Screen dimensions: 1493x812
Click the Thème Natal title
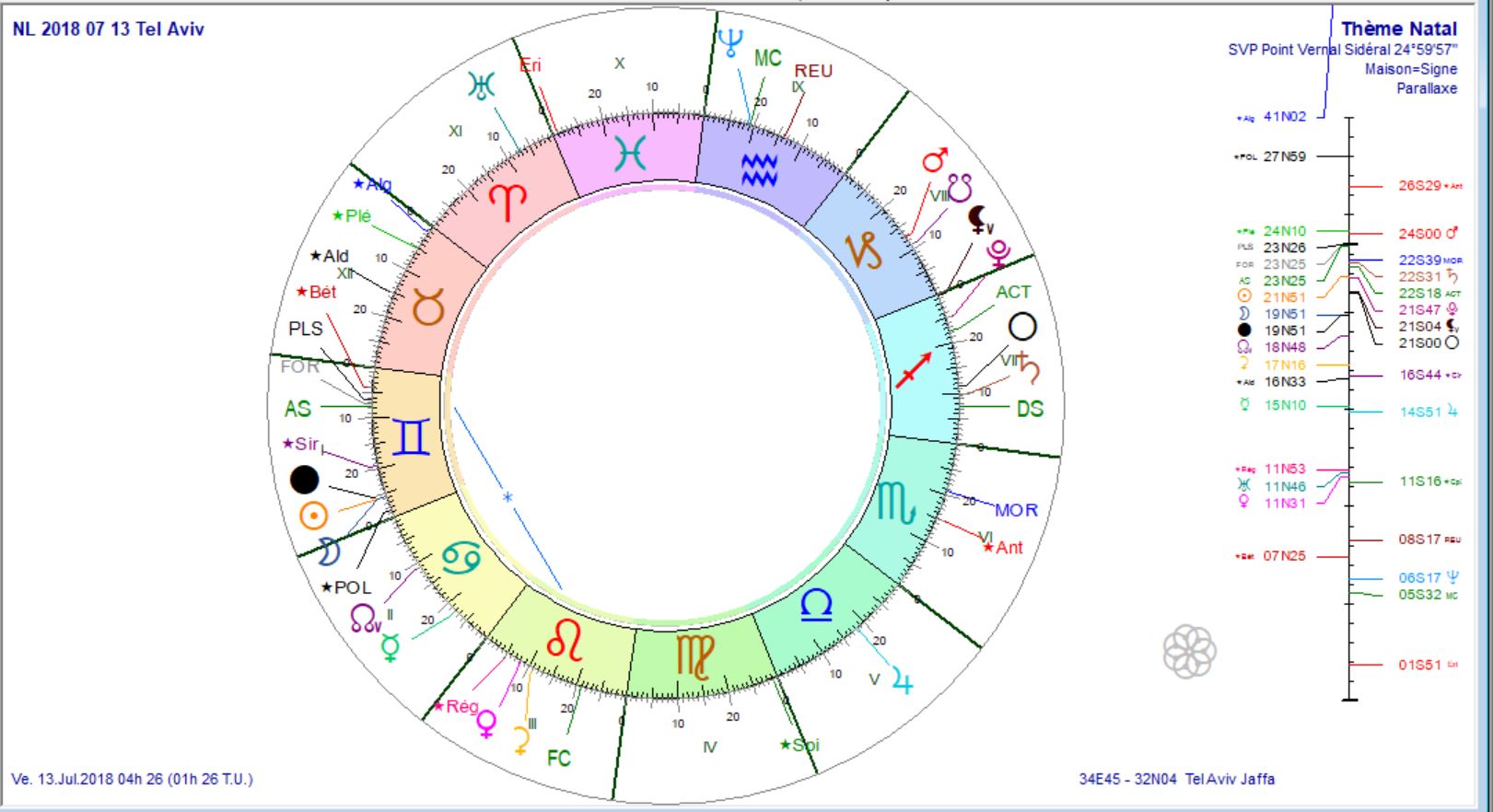(x=1398, y=29)
